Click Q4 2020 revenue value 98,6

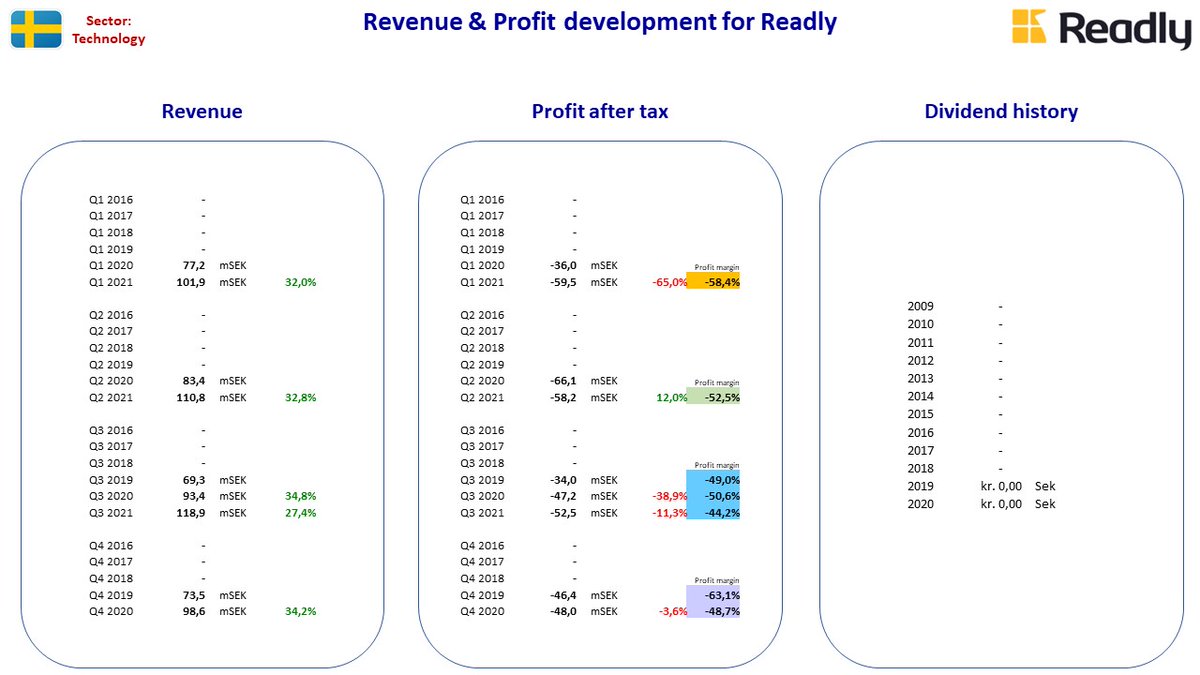point(193,611)
